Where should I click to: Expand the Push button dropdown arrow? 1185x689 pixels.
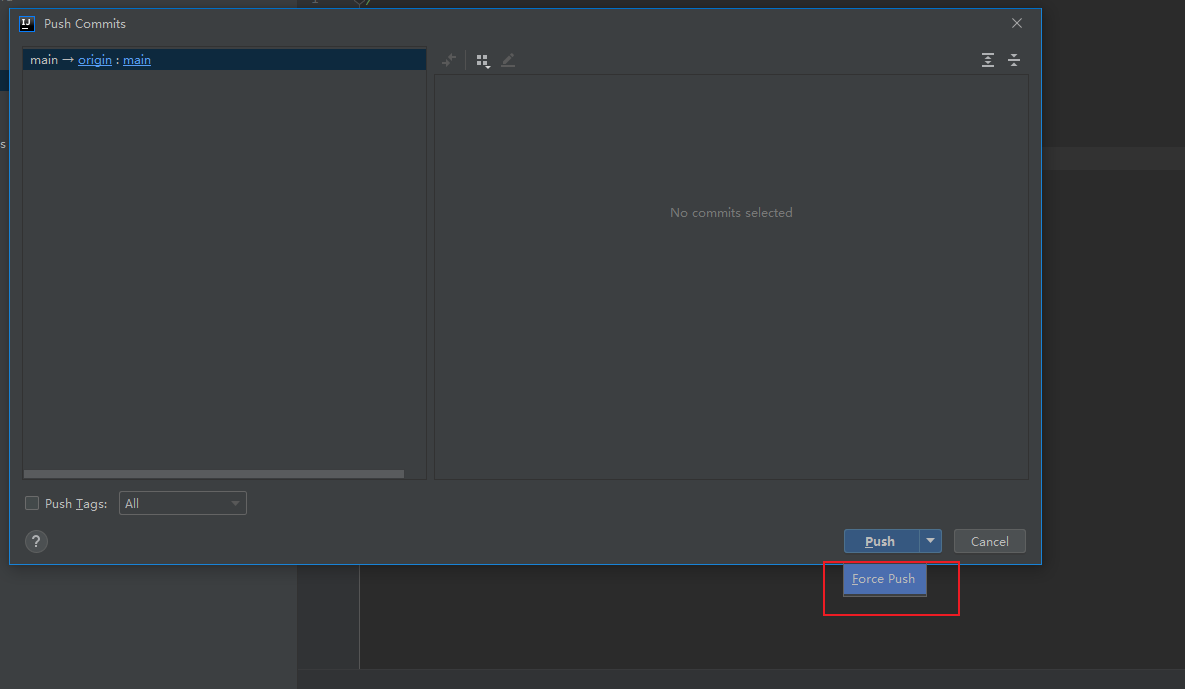[930, 541]
